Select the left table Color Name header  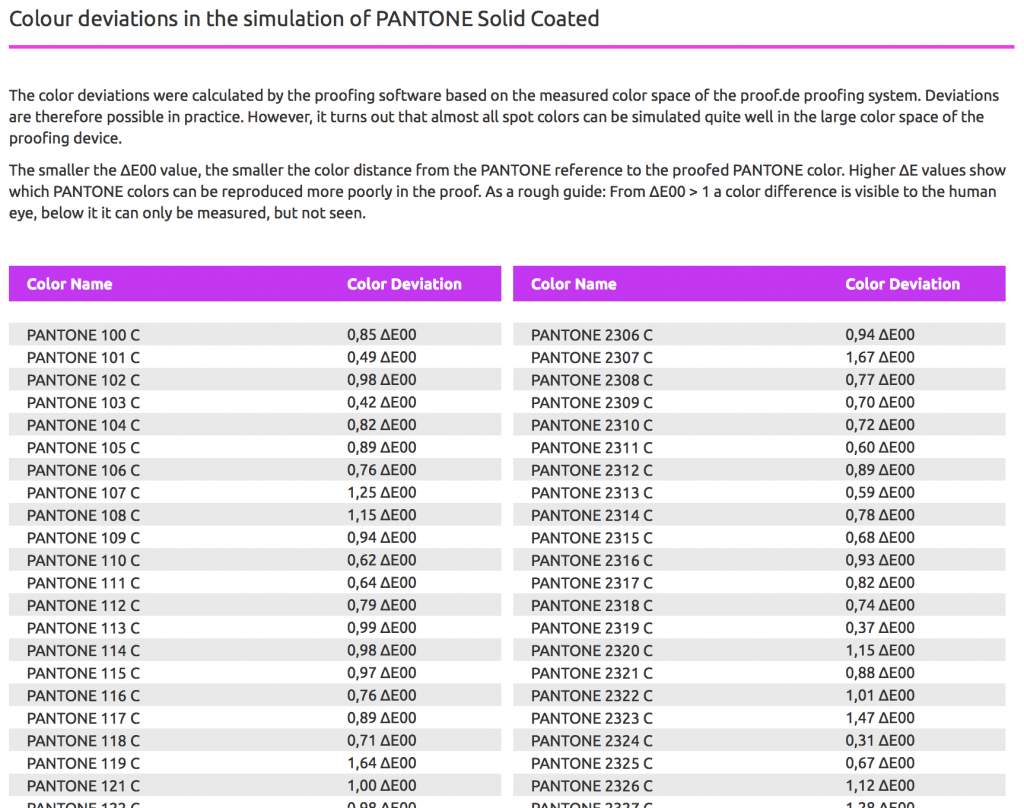click(x=69, y=284)
